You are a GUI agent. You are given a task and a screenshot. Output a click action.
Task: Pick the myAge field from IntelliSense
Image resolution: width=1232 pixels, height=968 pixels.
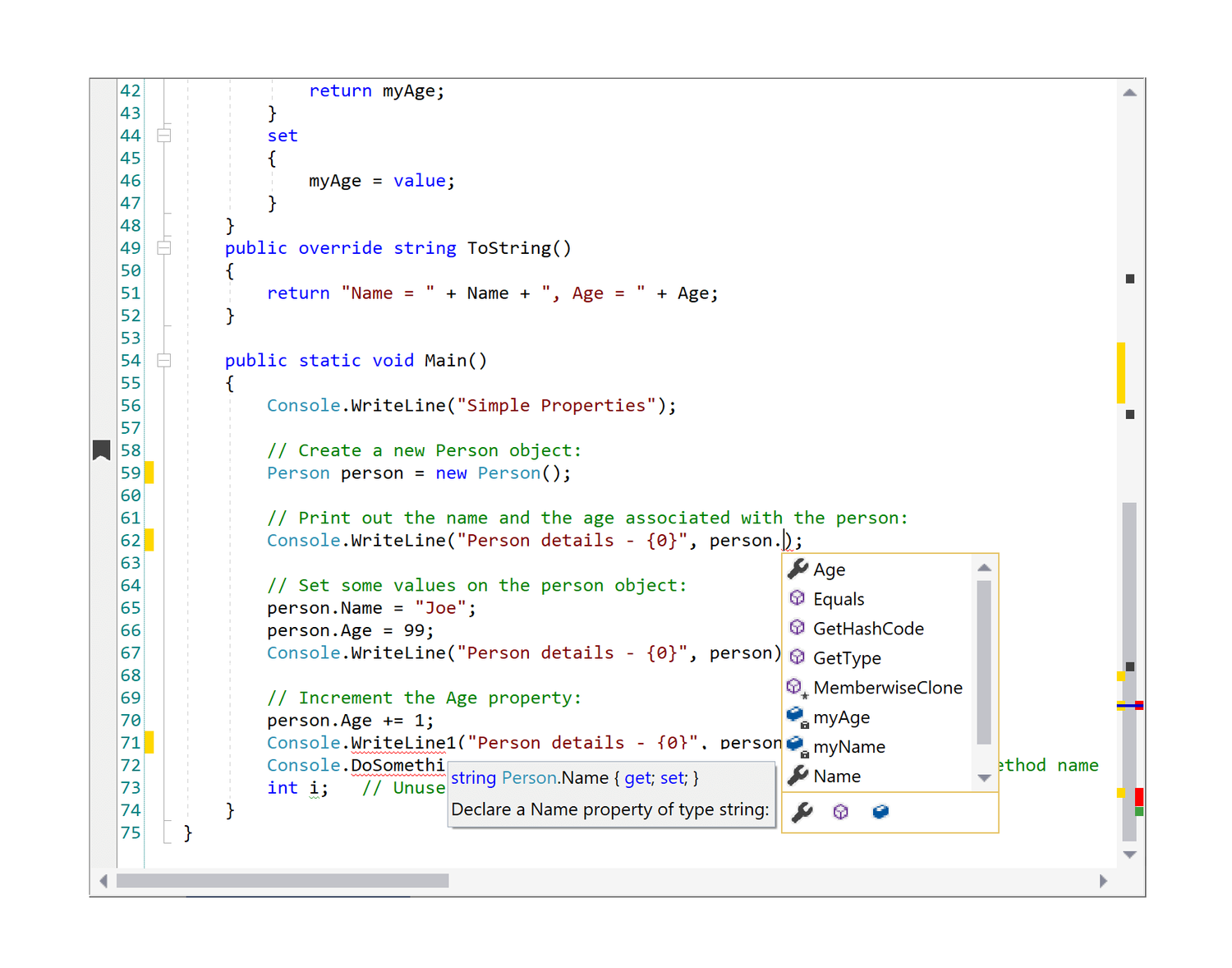[841, 717]
